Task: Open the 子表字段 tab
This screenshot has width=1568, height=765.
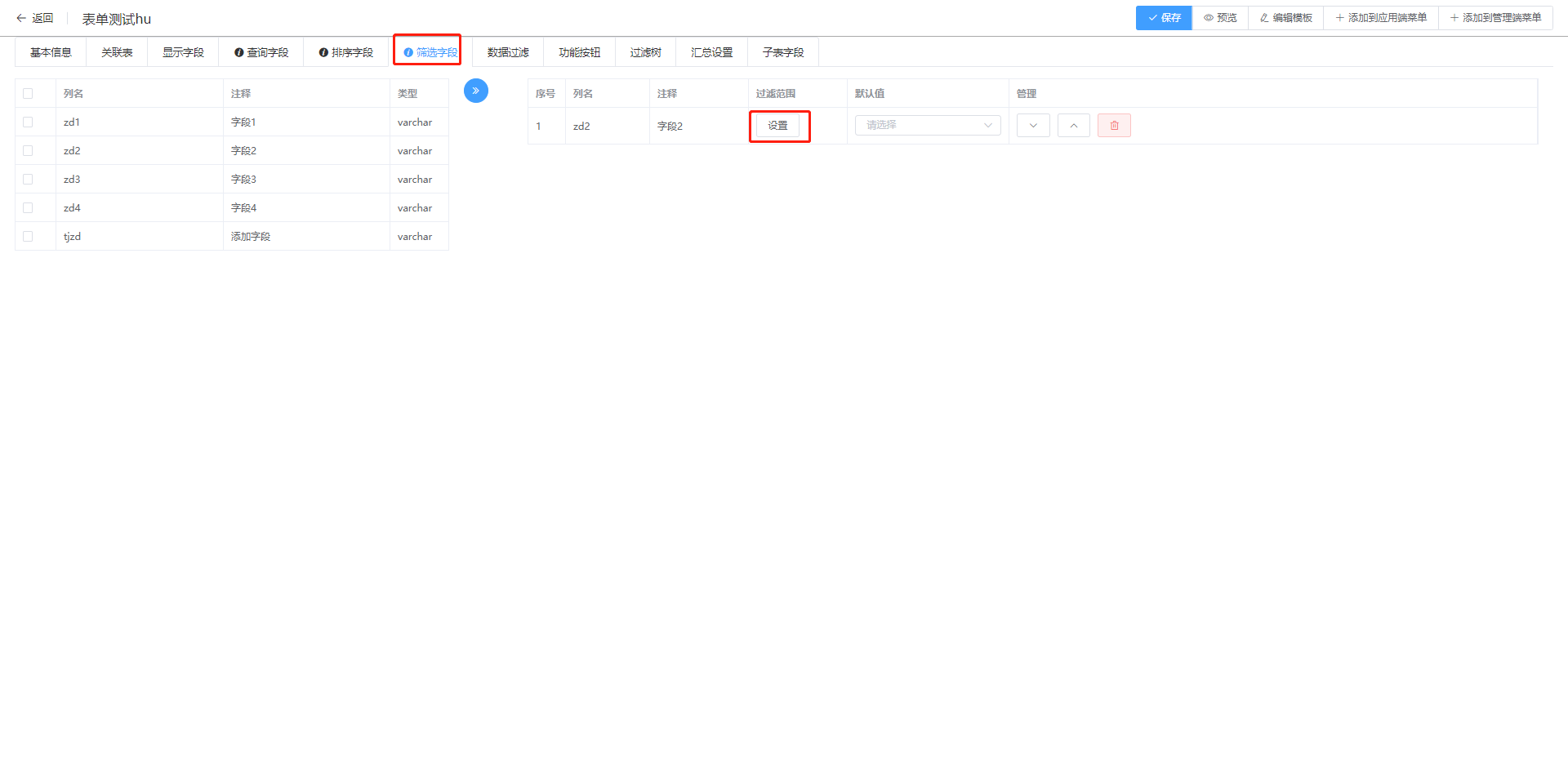Action: pyautogui.click(x=782, y=52)
